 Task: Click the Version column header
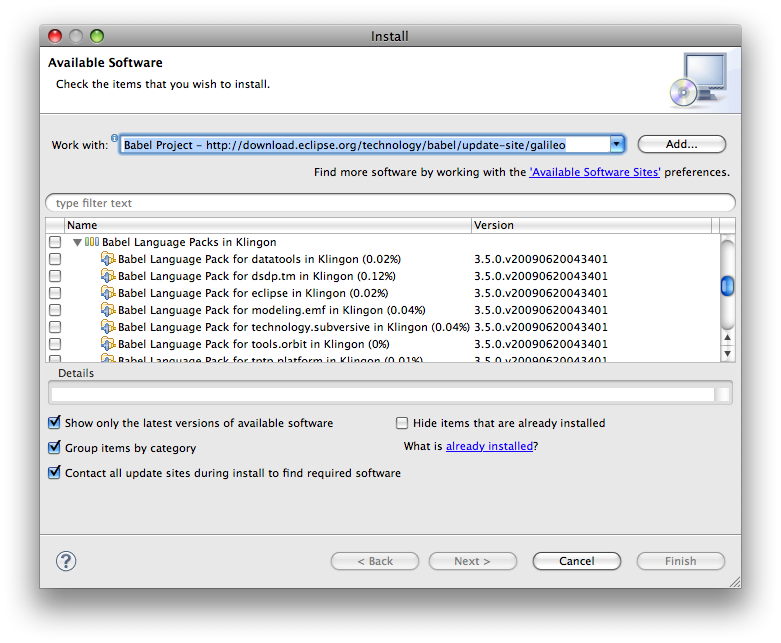tap(591, 225)
